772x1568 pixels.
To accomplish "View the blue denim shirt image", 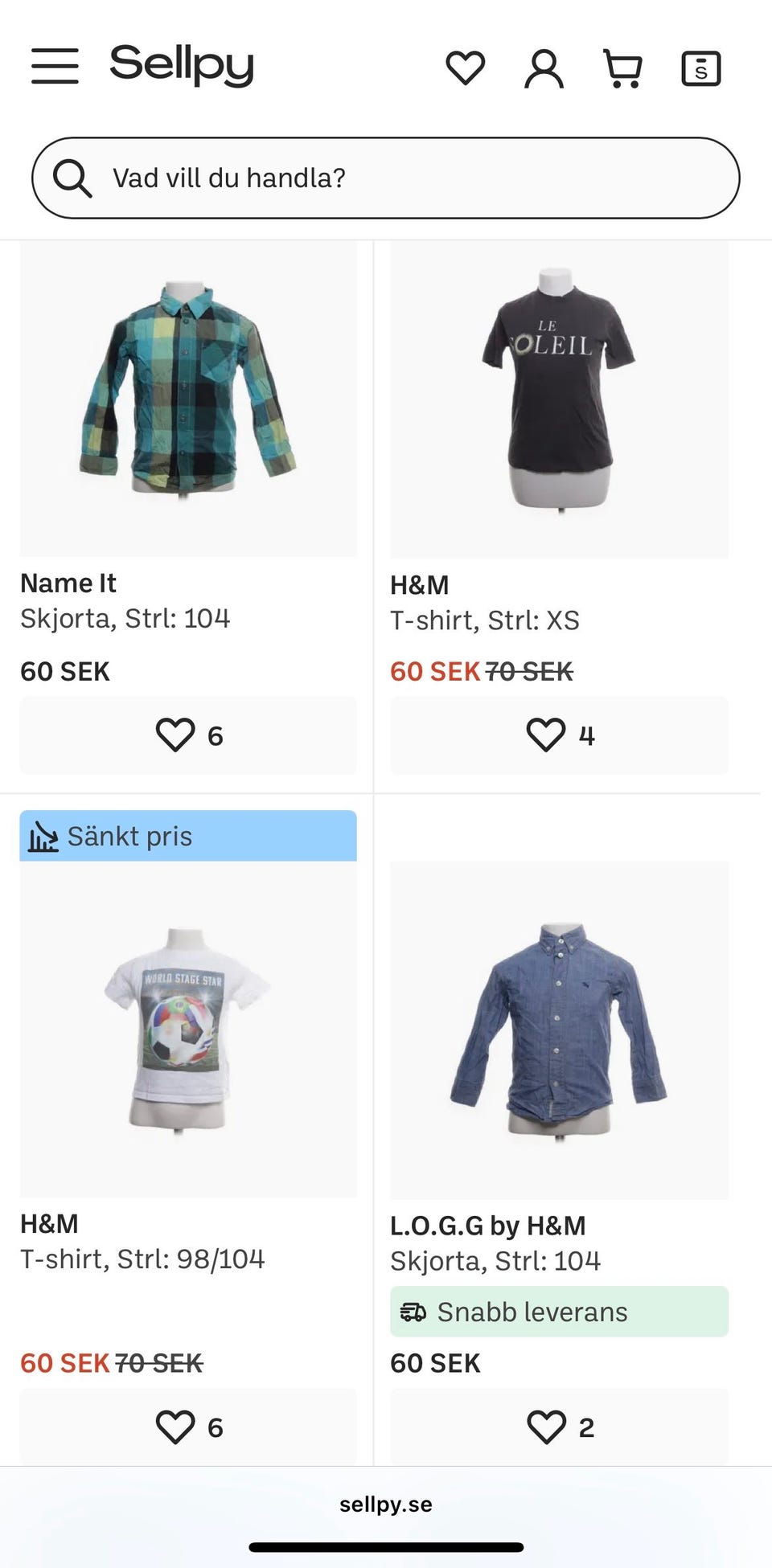I will coord(559,1029).
